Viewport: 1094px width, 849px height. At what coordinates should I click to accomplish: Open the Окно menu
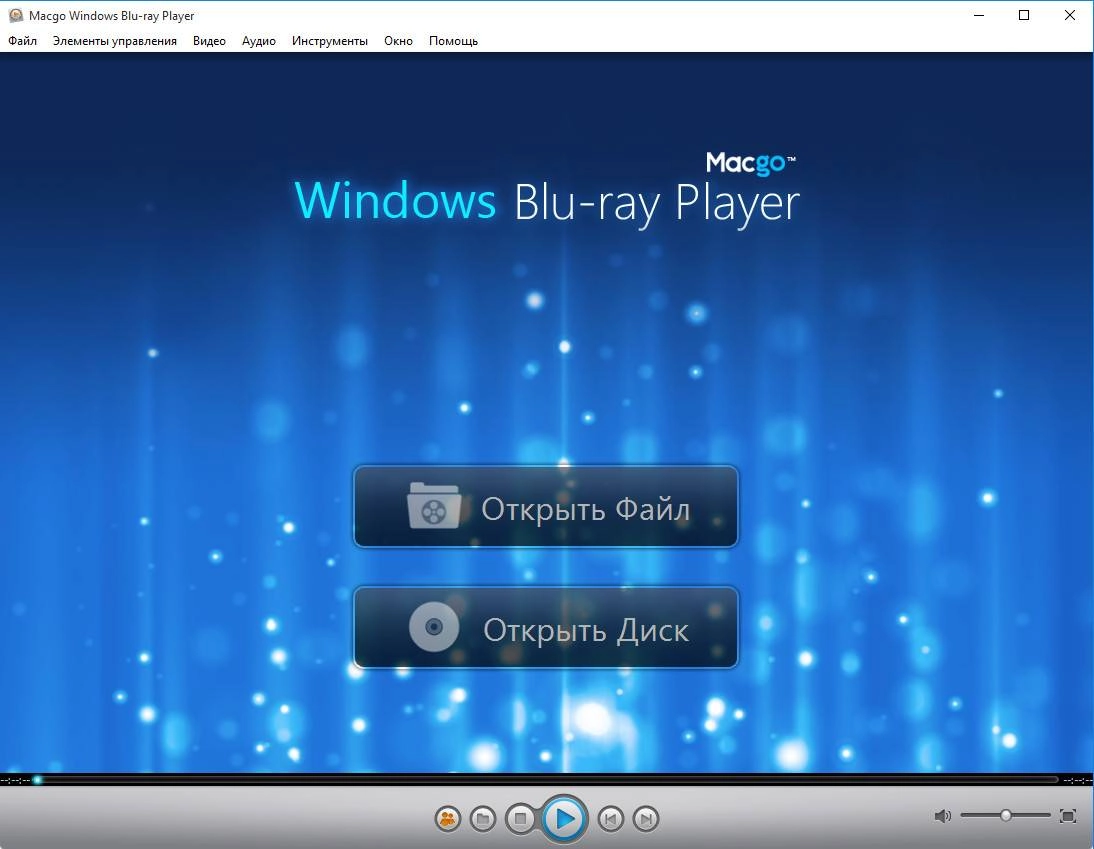(398, 40)
